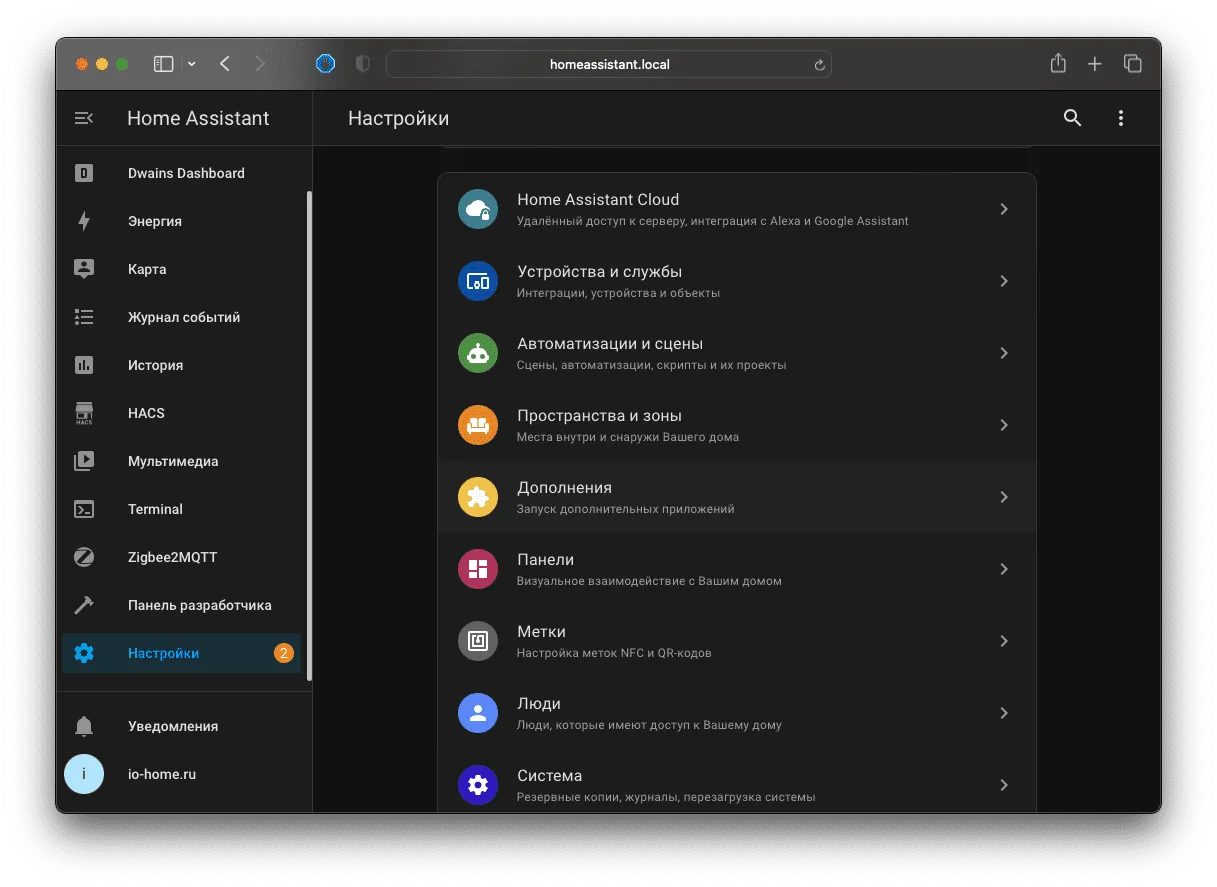The height and width of the screenshot is (887, 1217).
Task: Open Safari sidebar dropdown arrow
Action: pos(192,64)
